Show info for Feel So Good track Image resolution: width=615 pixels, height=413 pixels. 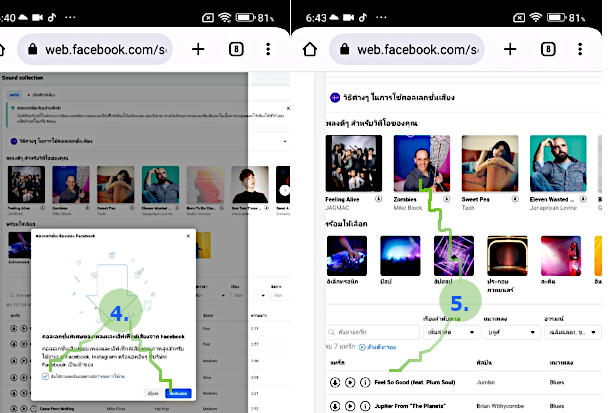tap(365, 382)
